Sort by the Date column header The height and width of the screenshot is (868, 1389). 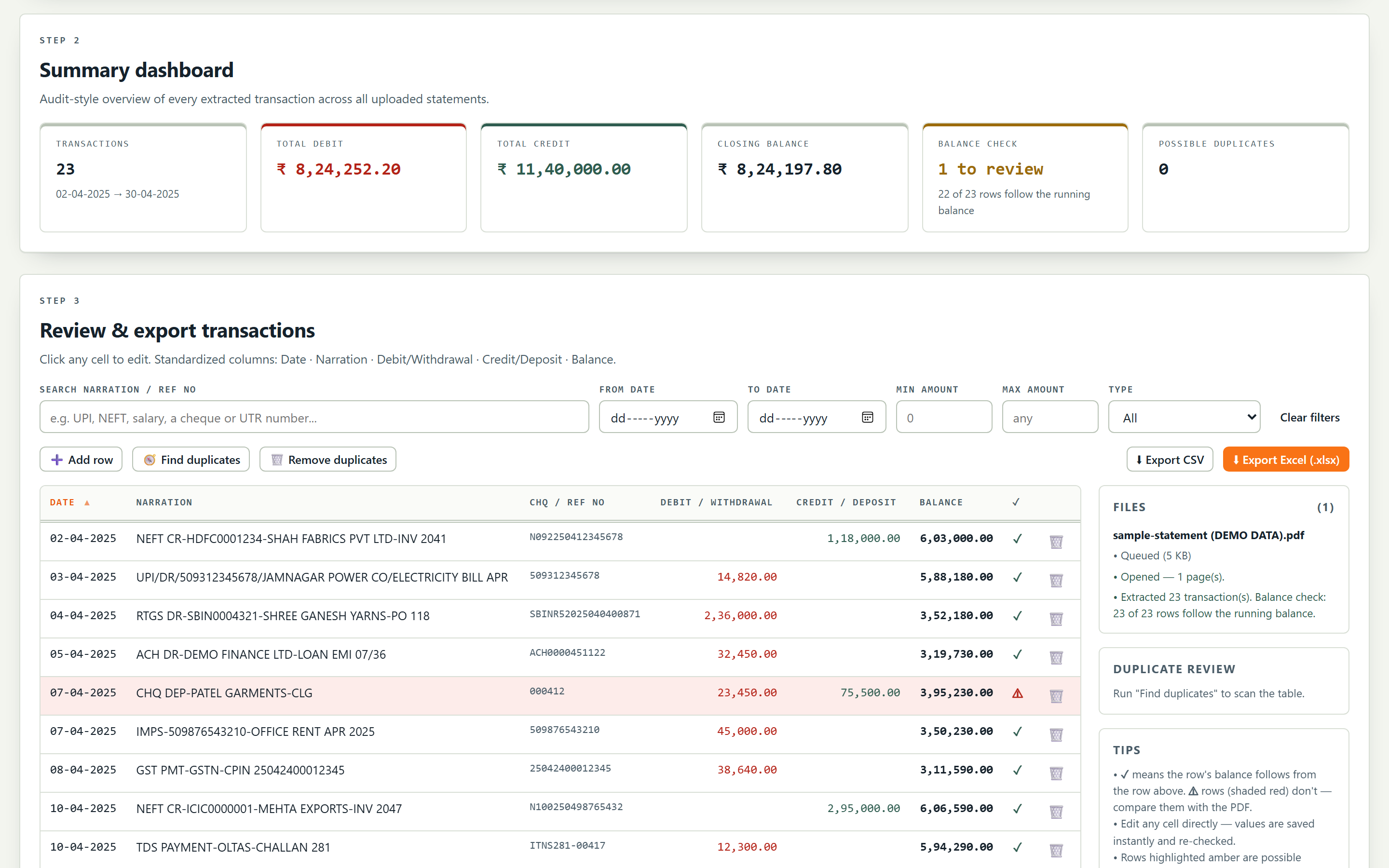69,502
